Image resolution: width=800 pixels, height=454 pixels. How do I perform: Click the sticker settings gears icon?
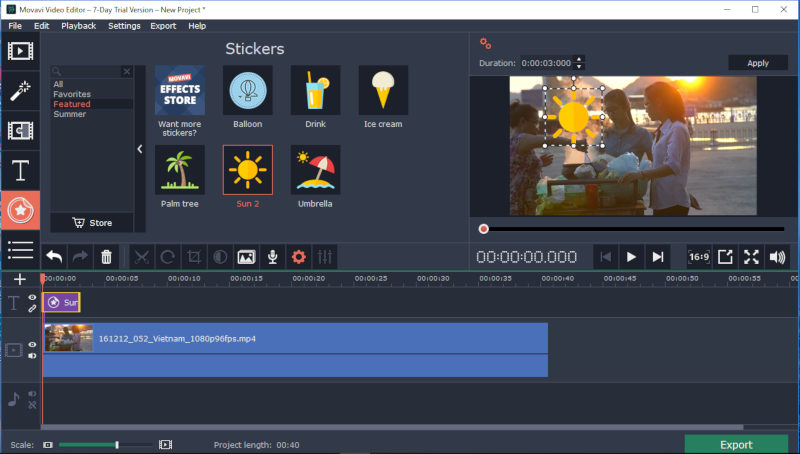(x=485, y=44)
